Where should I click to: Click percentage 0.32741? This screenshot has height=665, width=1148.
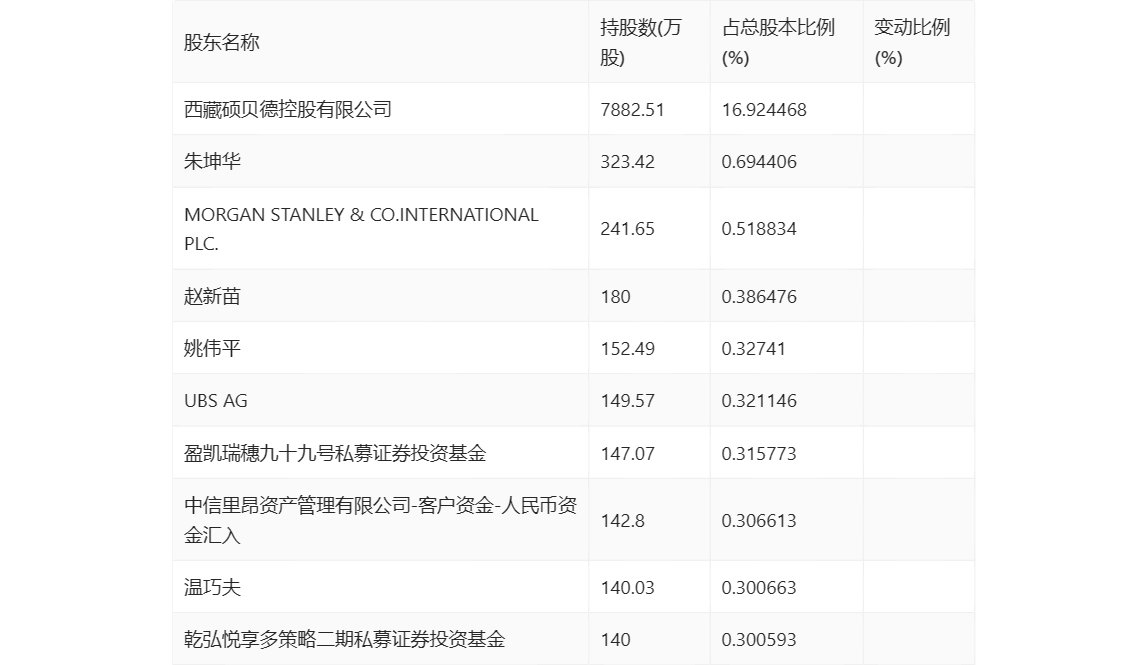pyautogui.click(x=753, y=349)
